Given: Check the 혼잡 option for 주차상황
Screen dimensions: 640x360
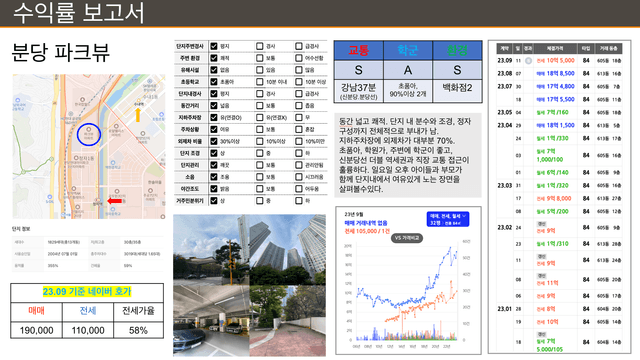Looking at the screenshot, I should click(299, 129).
